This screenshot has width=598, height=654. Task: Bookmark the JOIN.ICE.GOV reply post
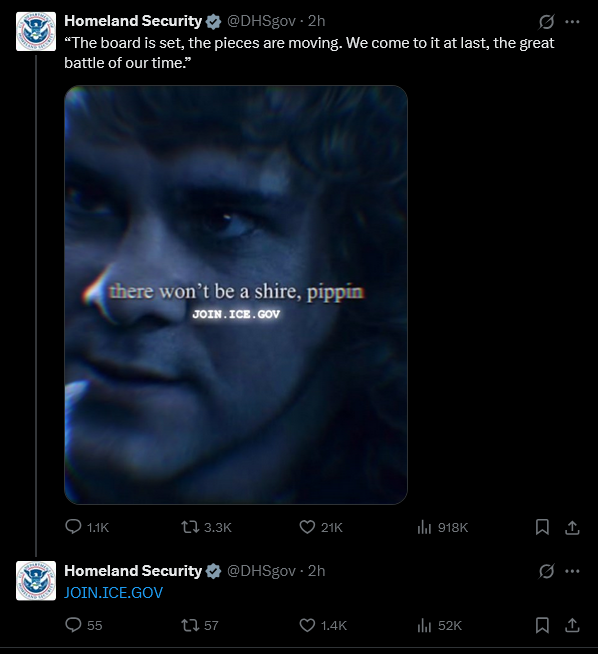542,625
